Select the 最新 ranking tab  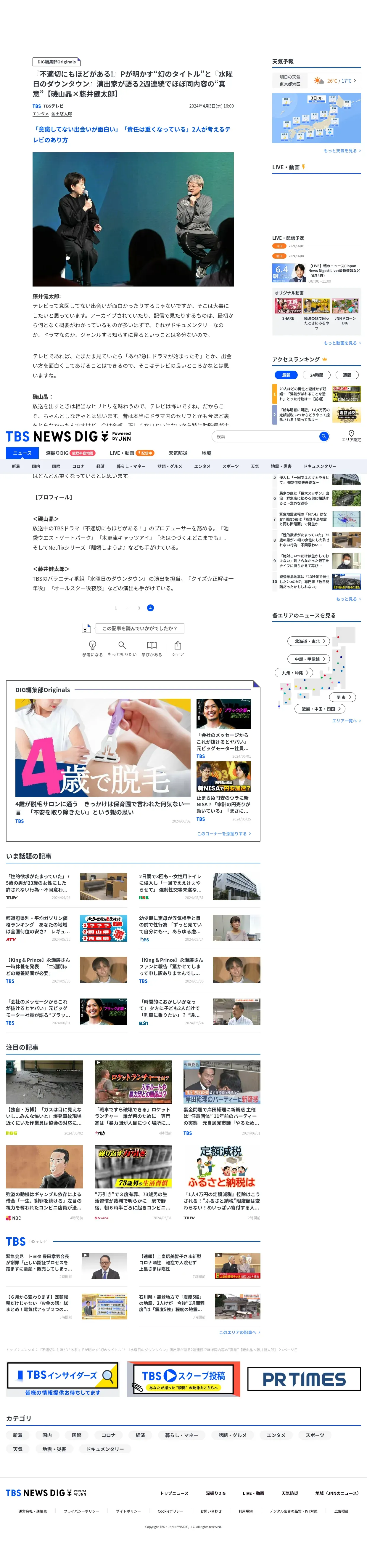286,375
